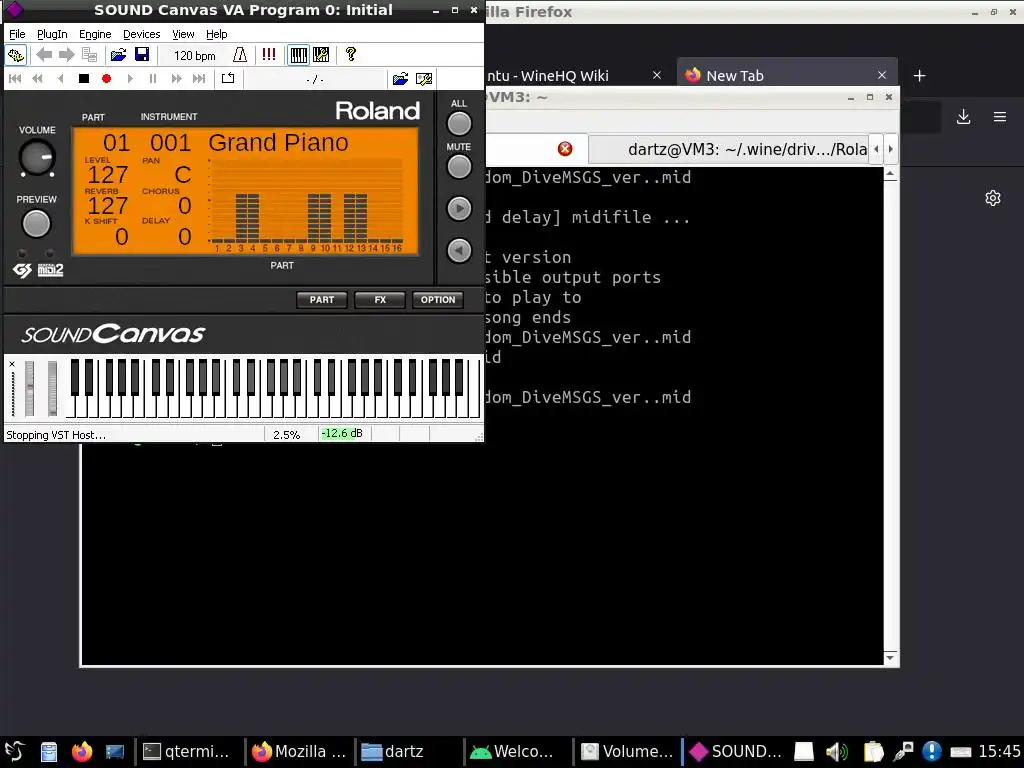The height and width of the screenshot is (768, 1024).
Task: Click the OPTION button
Action: point(438,300)
